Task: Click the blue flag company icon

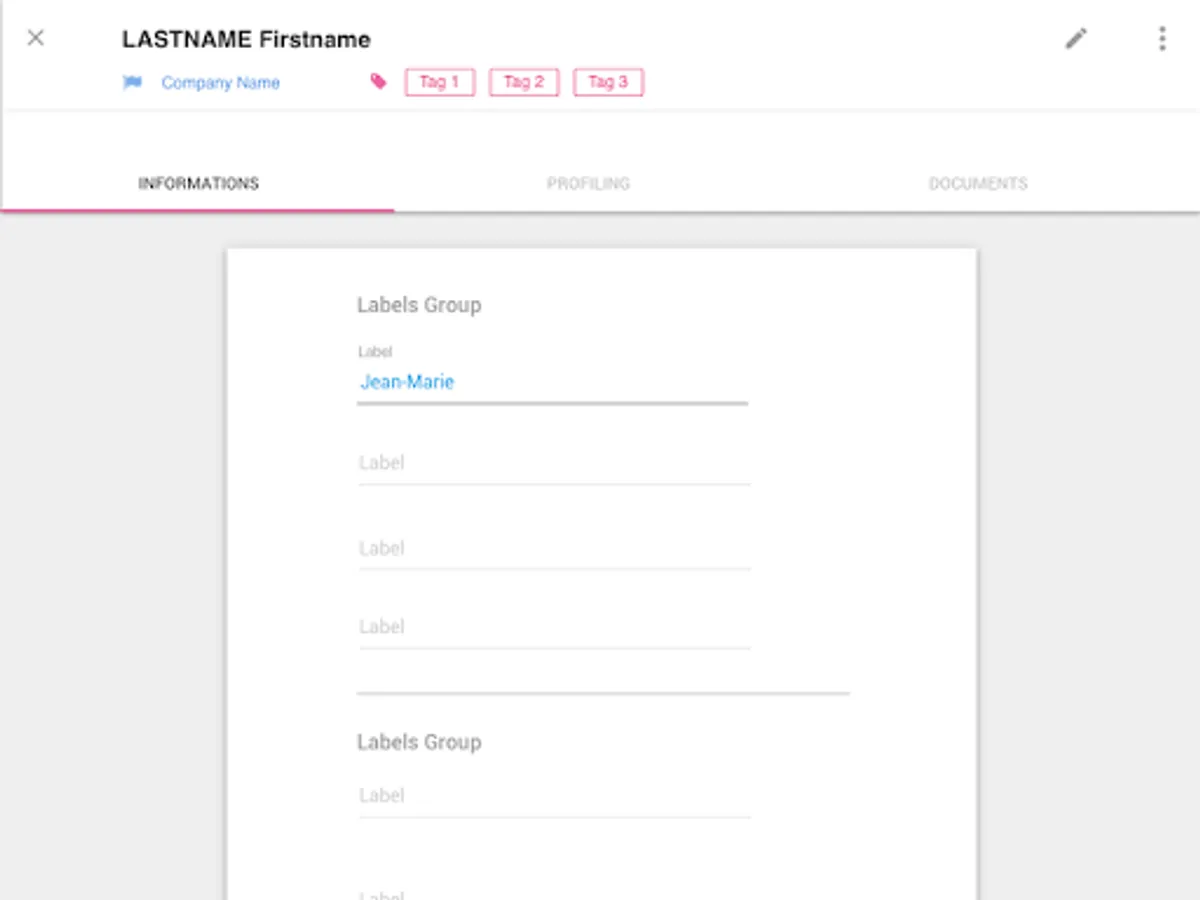Action: pos(132,82)
